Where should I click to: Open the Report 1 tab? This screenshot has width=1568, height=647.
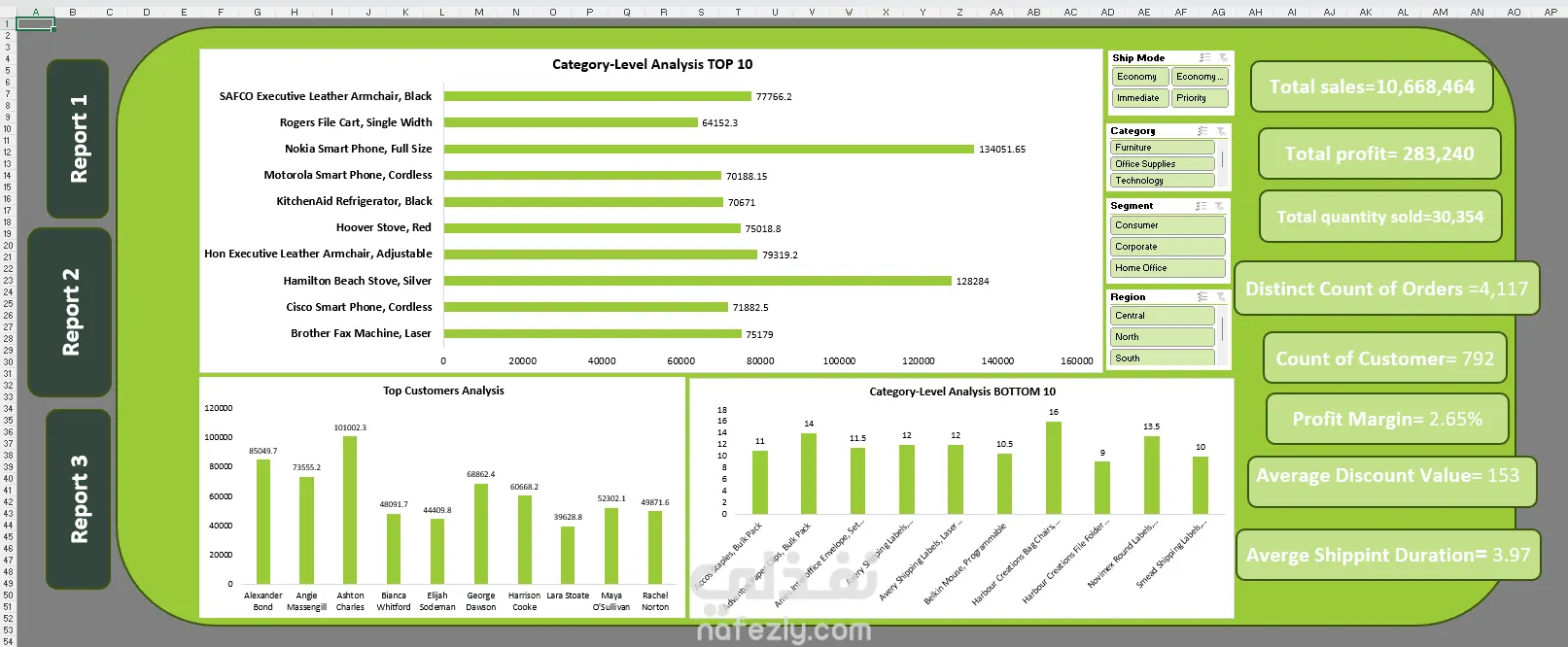click(78, 139)
